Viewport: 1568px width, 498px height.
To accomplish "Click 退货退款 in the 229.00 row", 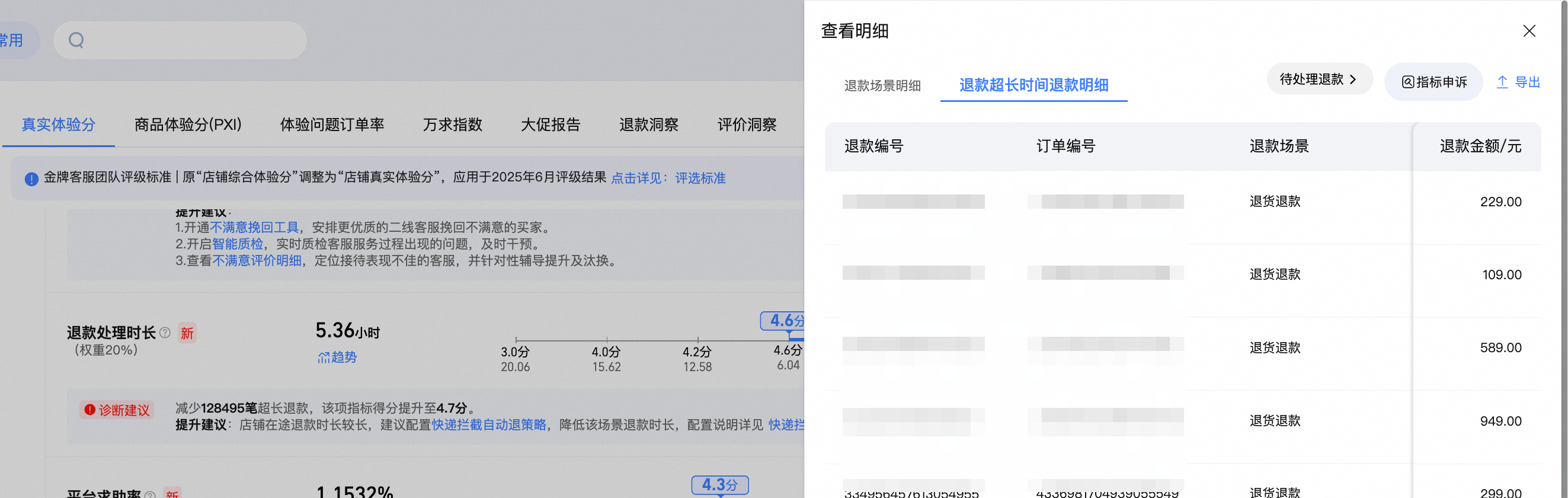I will click(x=1275, y=202).
